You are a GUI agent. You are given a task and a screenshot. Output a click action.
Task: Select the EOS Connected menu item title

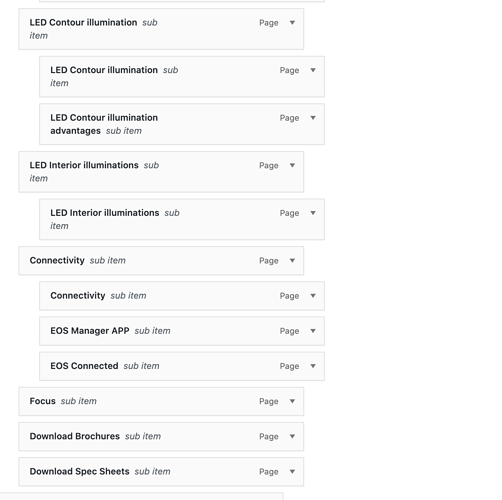[x=84, y=366]
